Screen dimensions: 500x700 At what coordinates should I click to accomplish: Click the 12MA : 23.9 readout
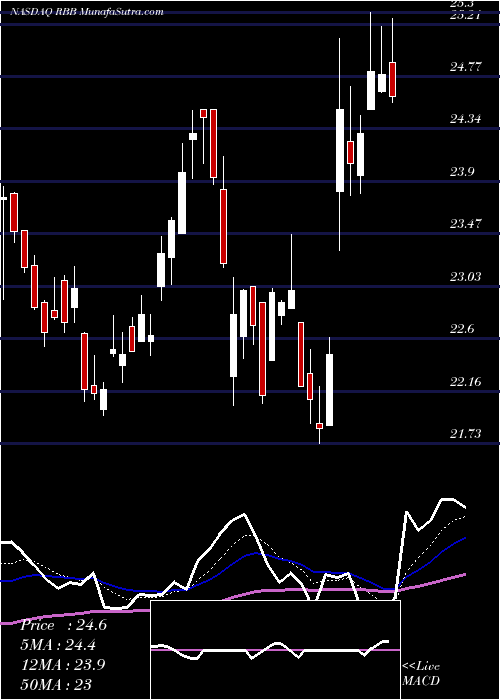click(62, 665)
